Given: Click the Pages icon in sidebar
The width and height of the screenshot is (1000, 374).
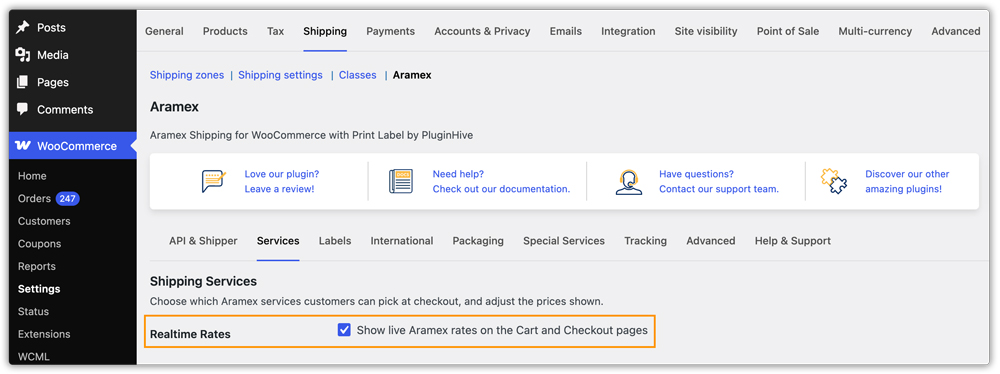Looking at the screenshot, I should tap(22, 82).
